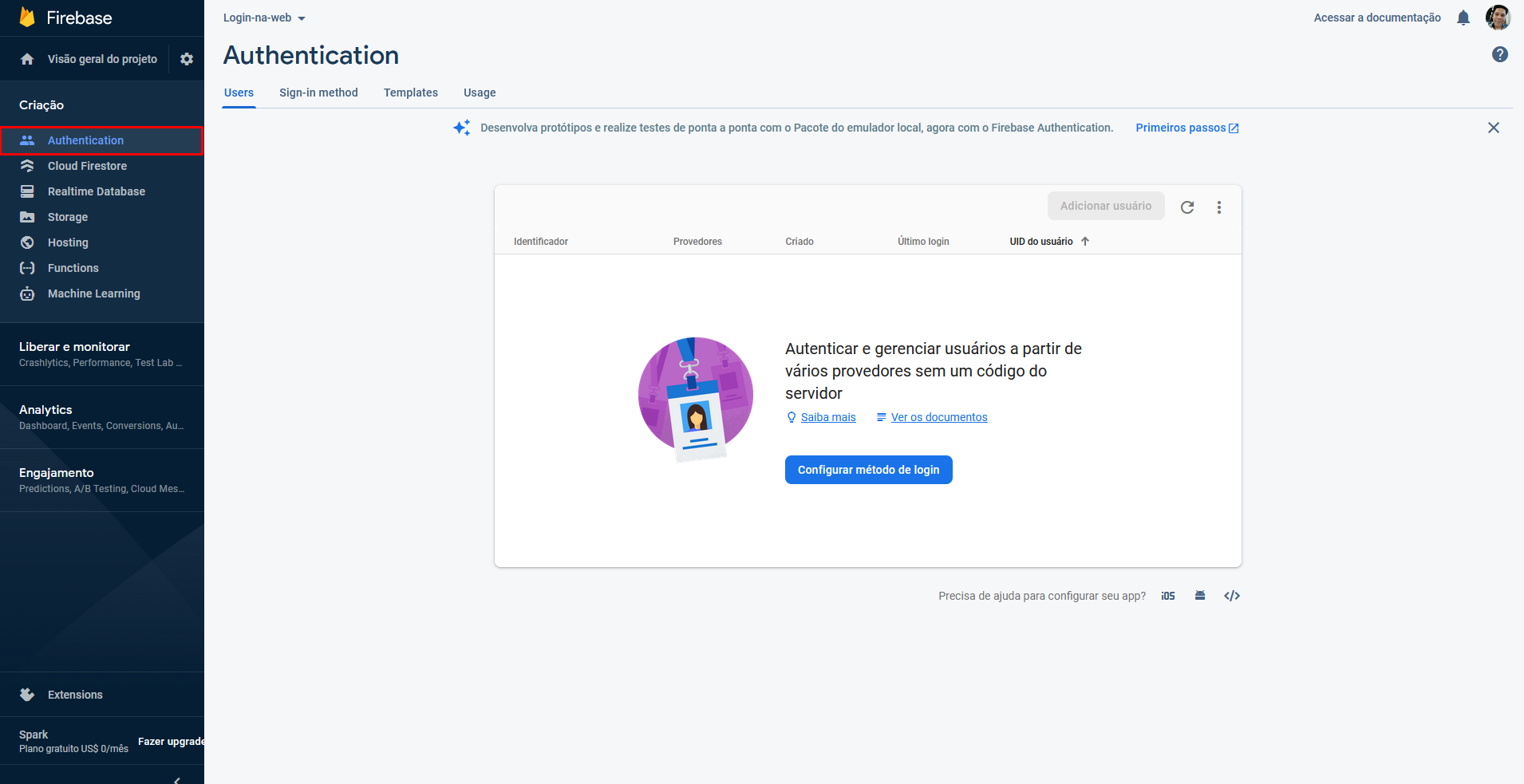The height and width of the screenshot is (784, 1524).
Task: Open Primeiros passos link
Action: pyautogui.click(x=1187, y=128)
